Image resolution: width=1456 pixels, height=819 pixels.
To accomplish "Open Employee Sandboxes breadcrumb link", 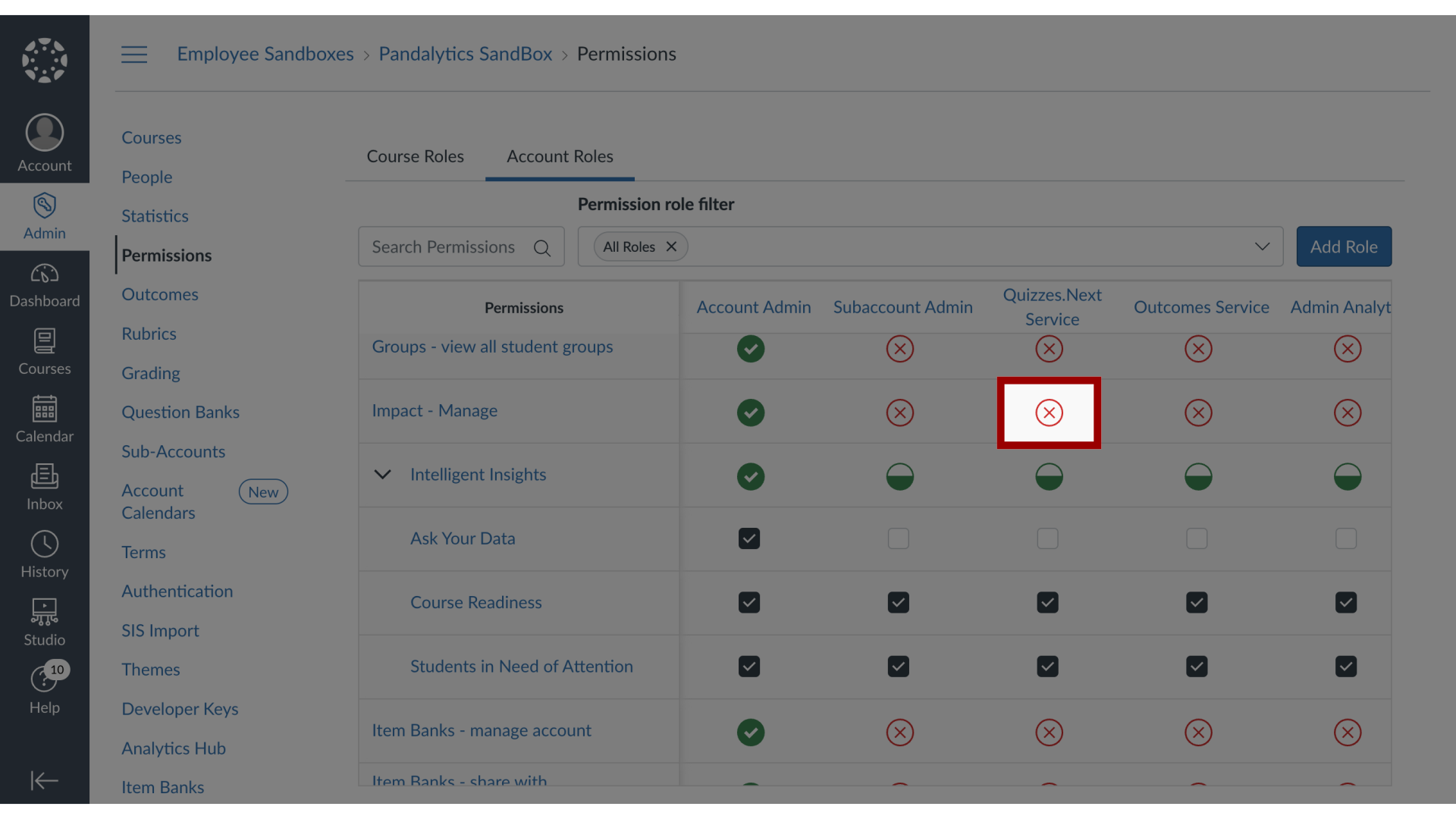I will pyautogui.click(x=265, y=54).
